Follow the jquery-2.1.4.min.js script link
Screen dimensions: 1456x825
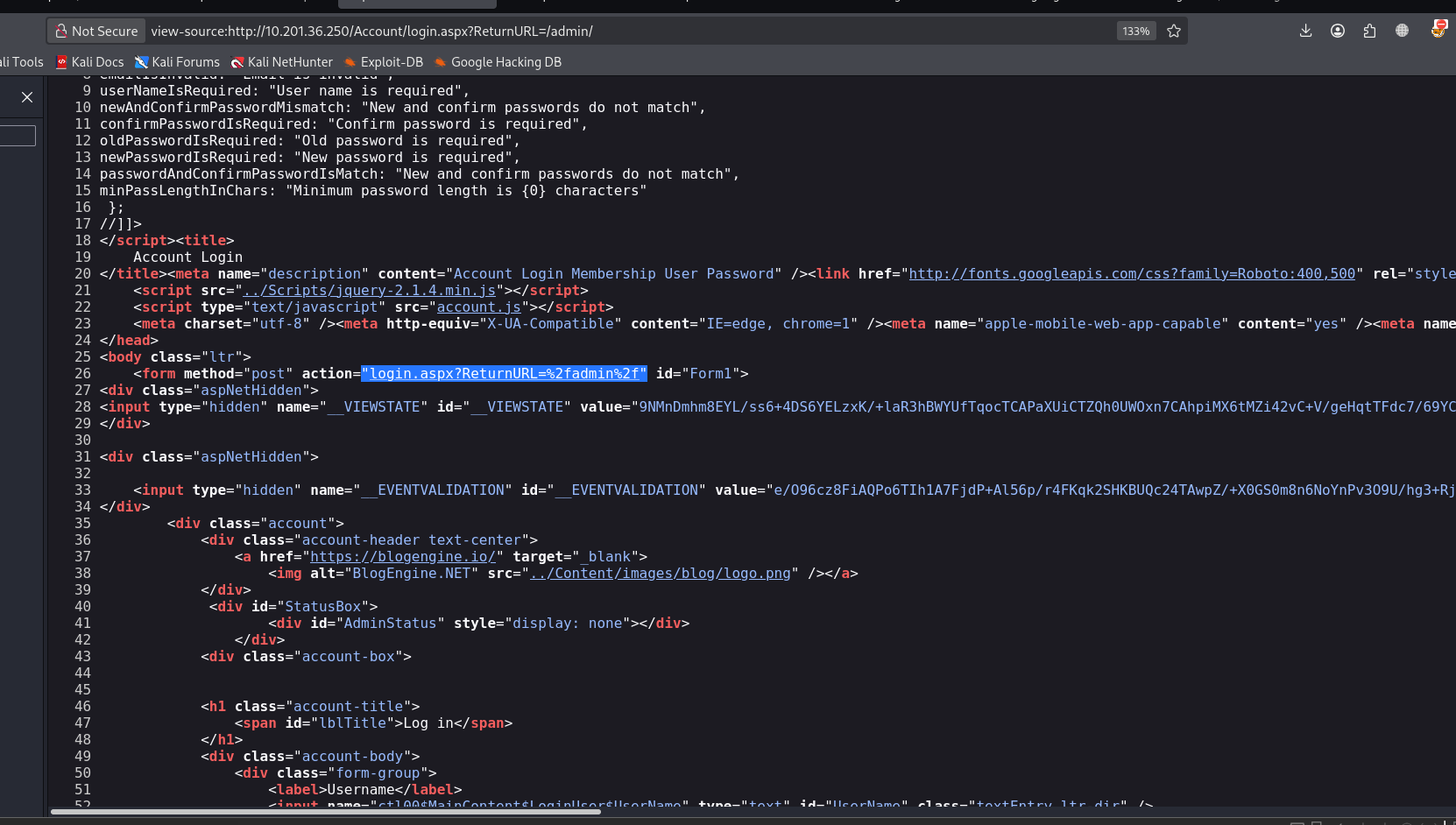(370, 291)
